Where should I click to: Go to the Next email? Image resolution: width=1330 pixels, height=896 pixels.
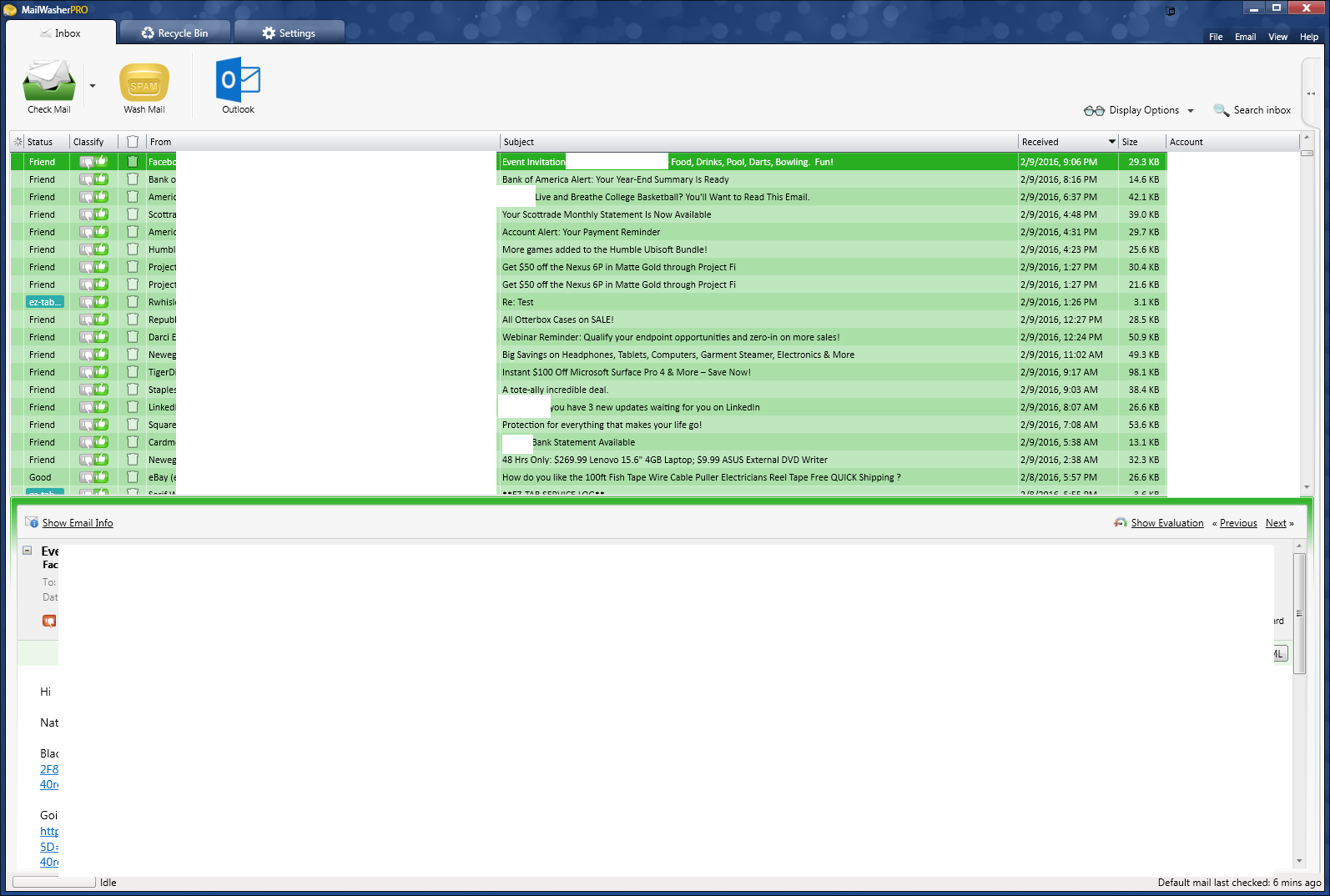pyautogui.click(x=1276, y=523)
